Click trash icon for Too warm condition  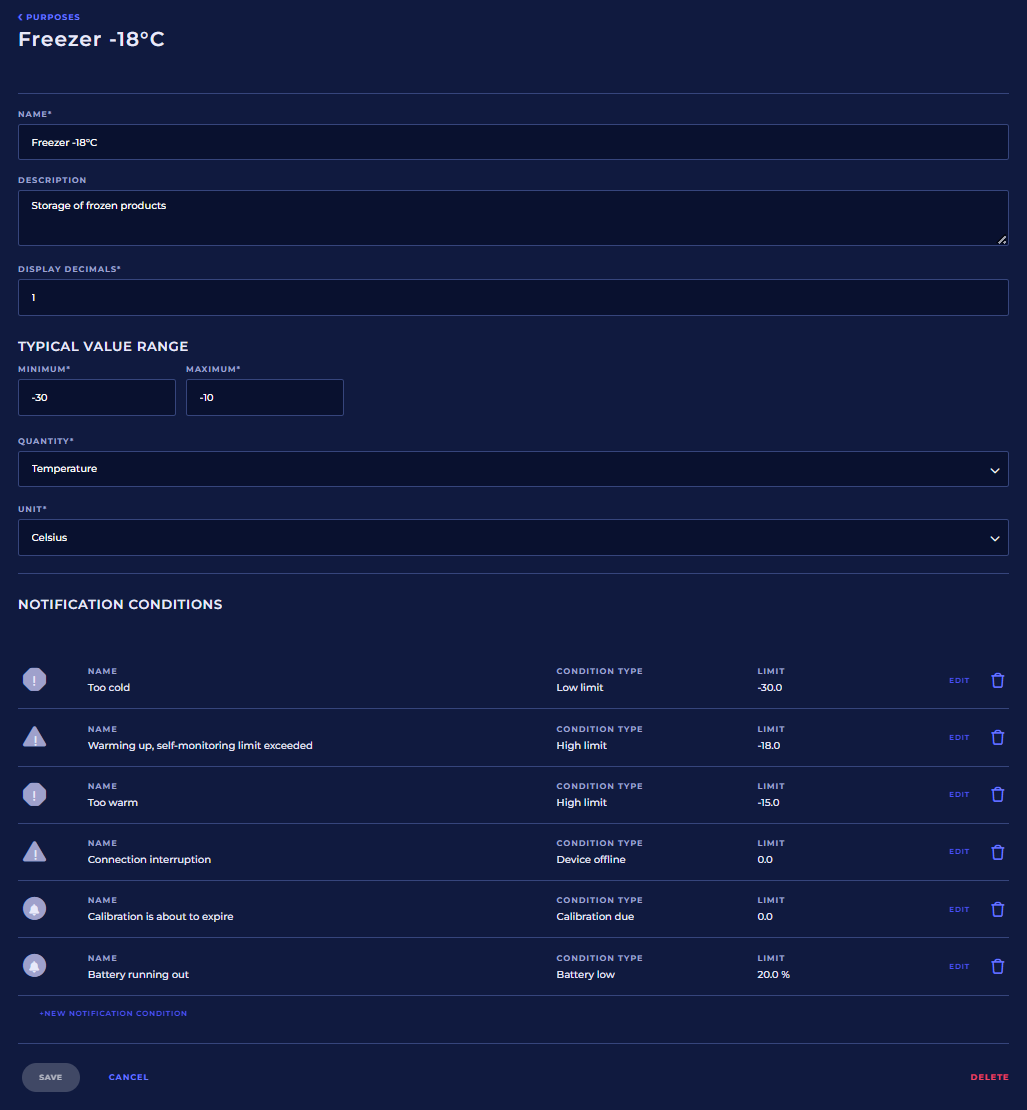pyautogui.click(x=997, y=794)
